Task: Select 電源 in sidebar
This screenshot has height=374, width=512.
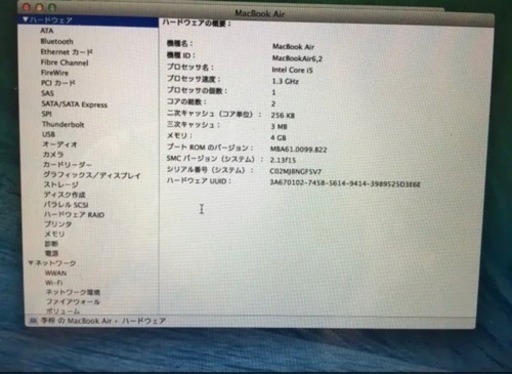Action: [x=52, y=253]
